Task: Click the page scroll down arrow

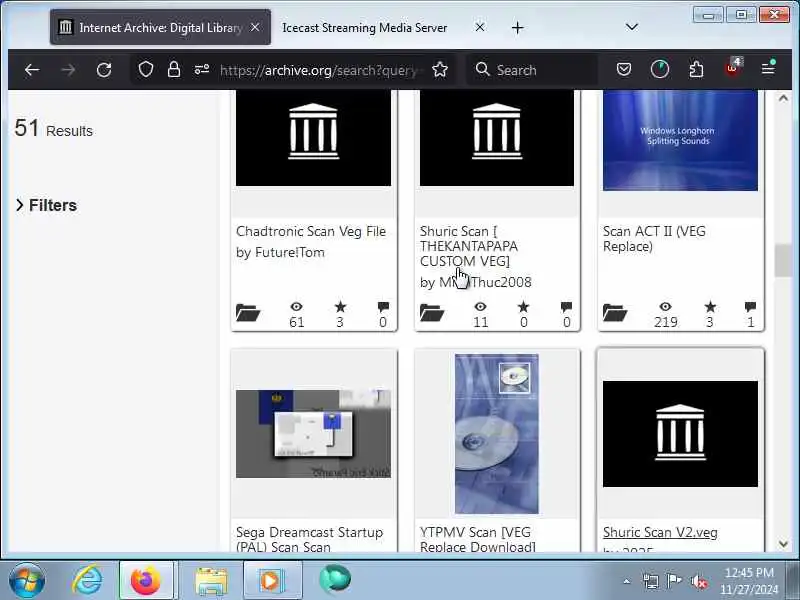Action: click(783, 544)
